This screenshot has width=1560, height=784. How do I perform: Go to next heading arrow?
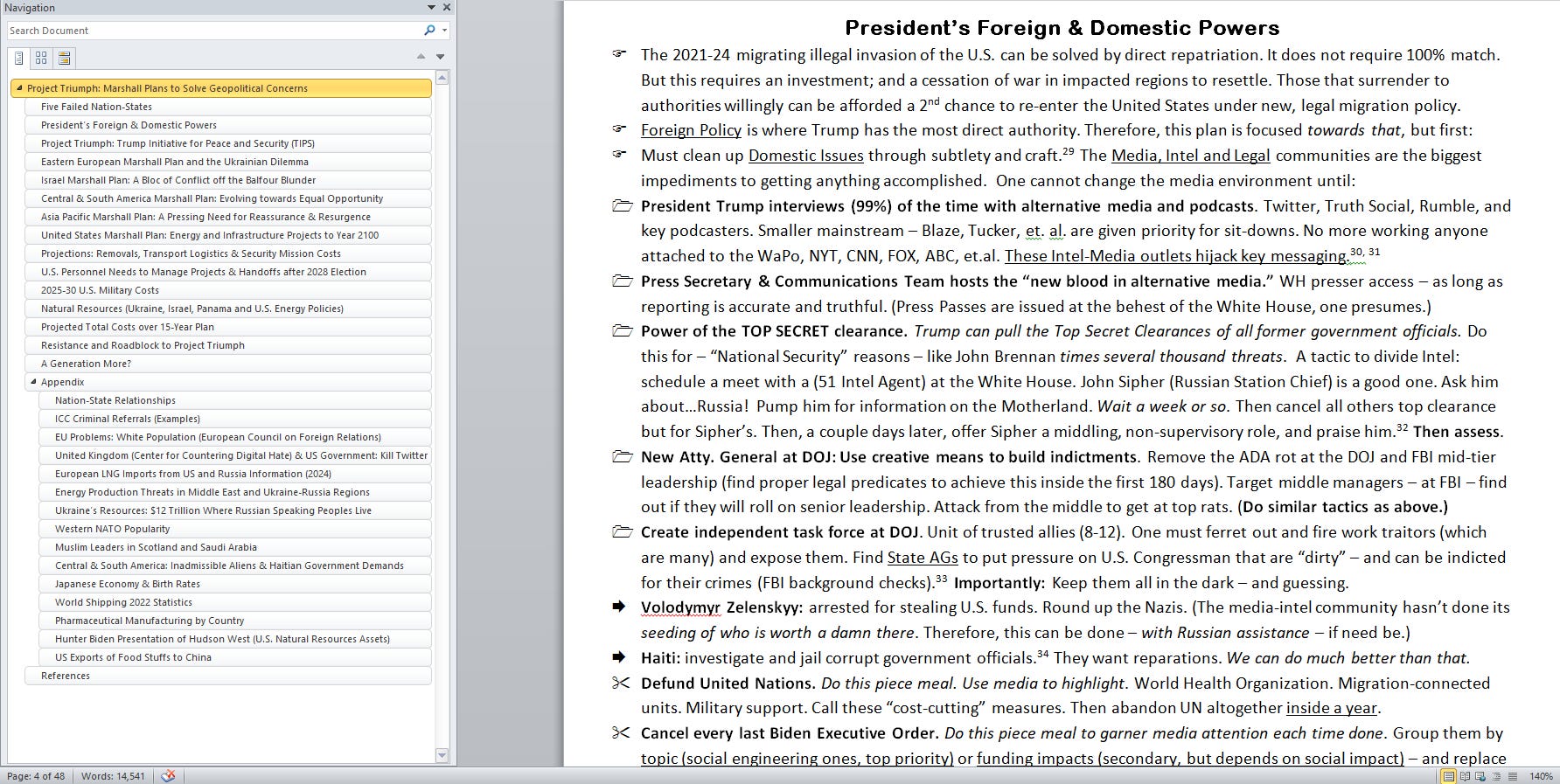point(440,57)
